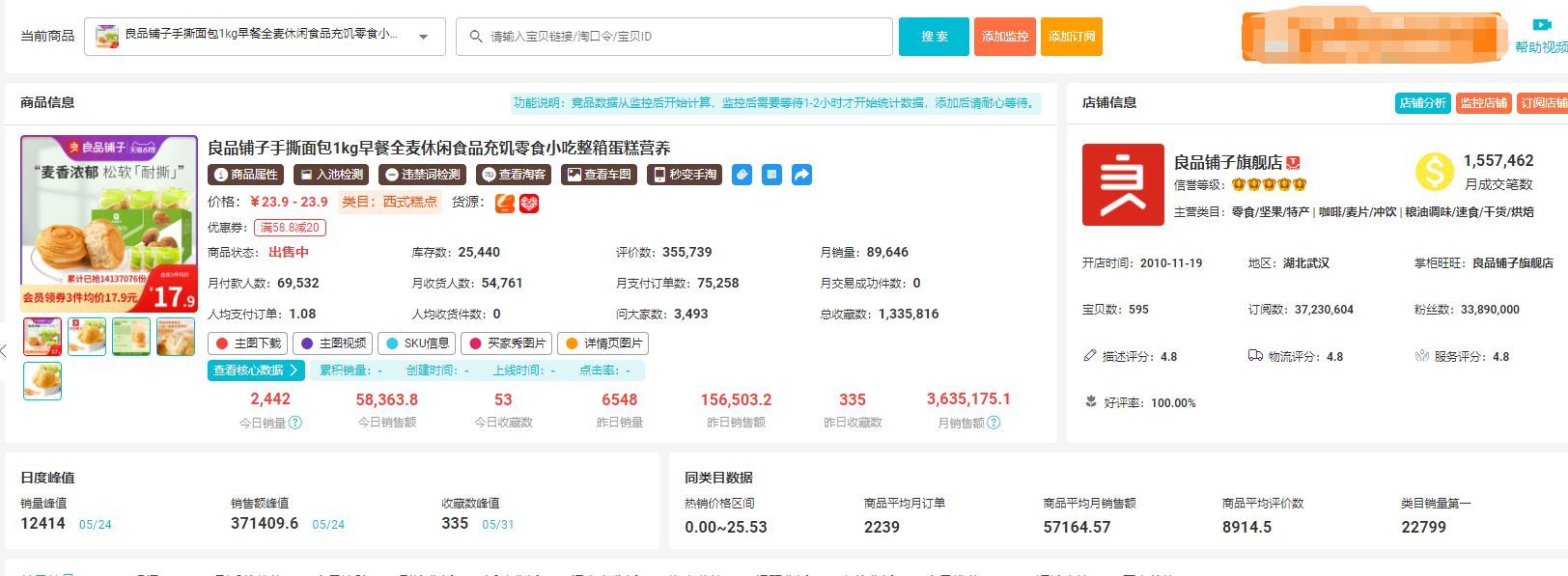Click 热销价格区间 value 0.00~25.53
1568x576 pixels.
coord(726,527)
